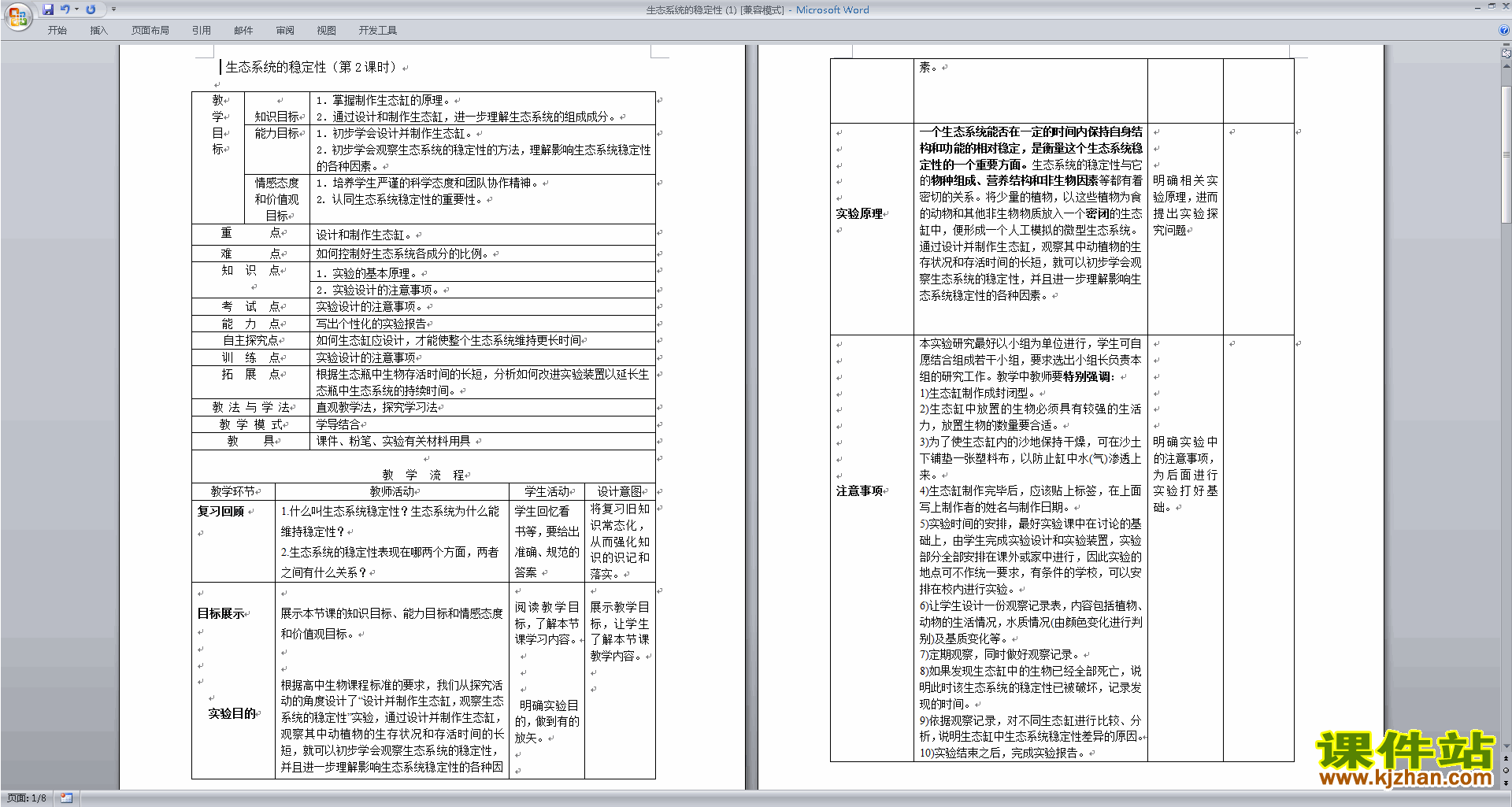
Task: Open the Office Button menu
Action: (18, 16)
